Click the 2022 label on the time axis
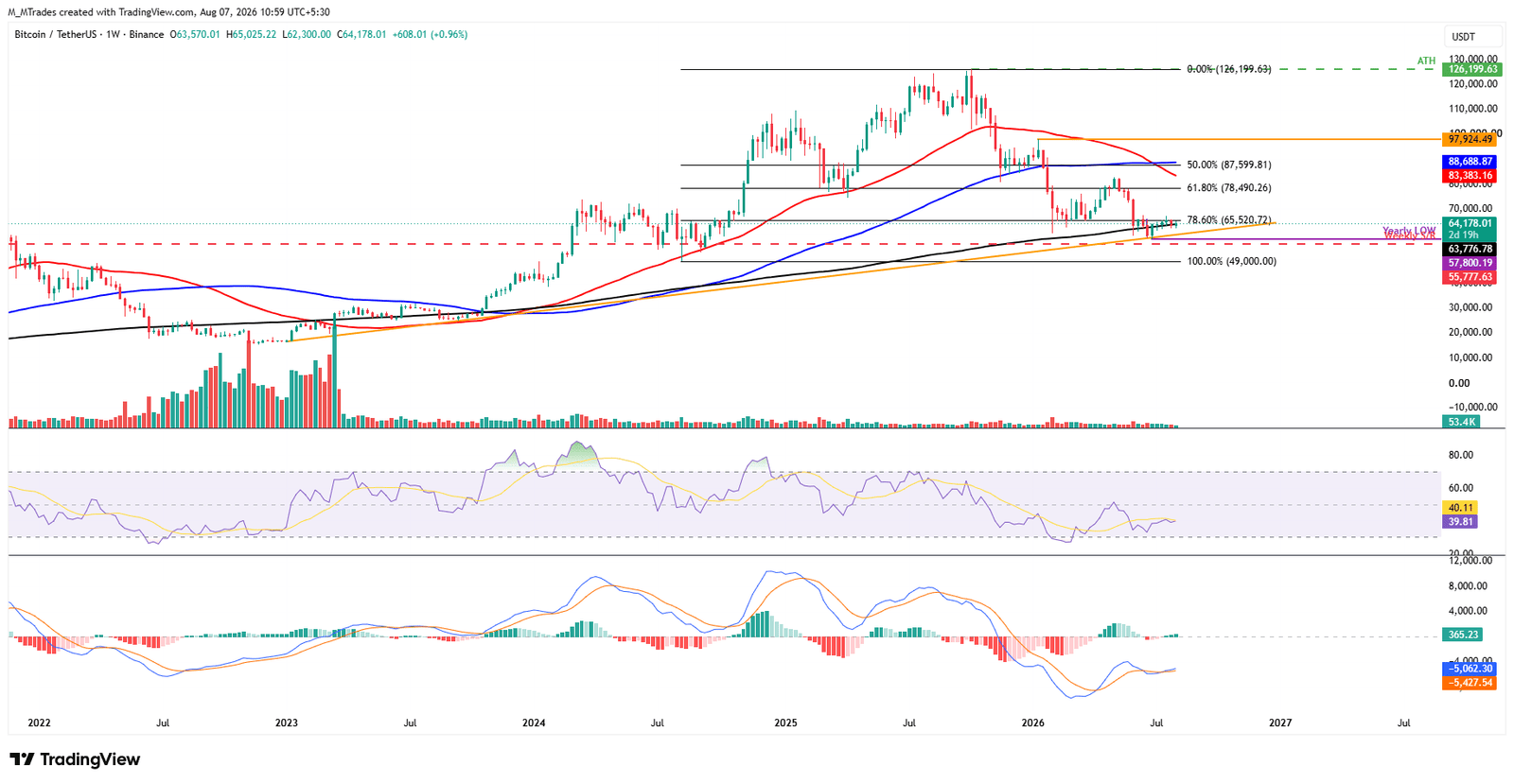The width and height of the screenshot is (1514, 784). 39,723
